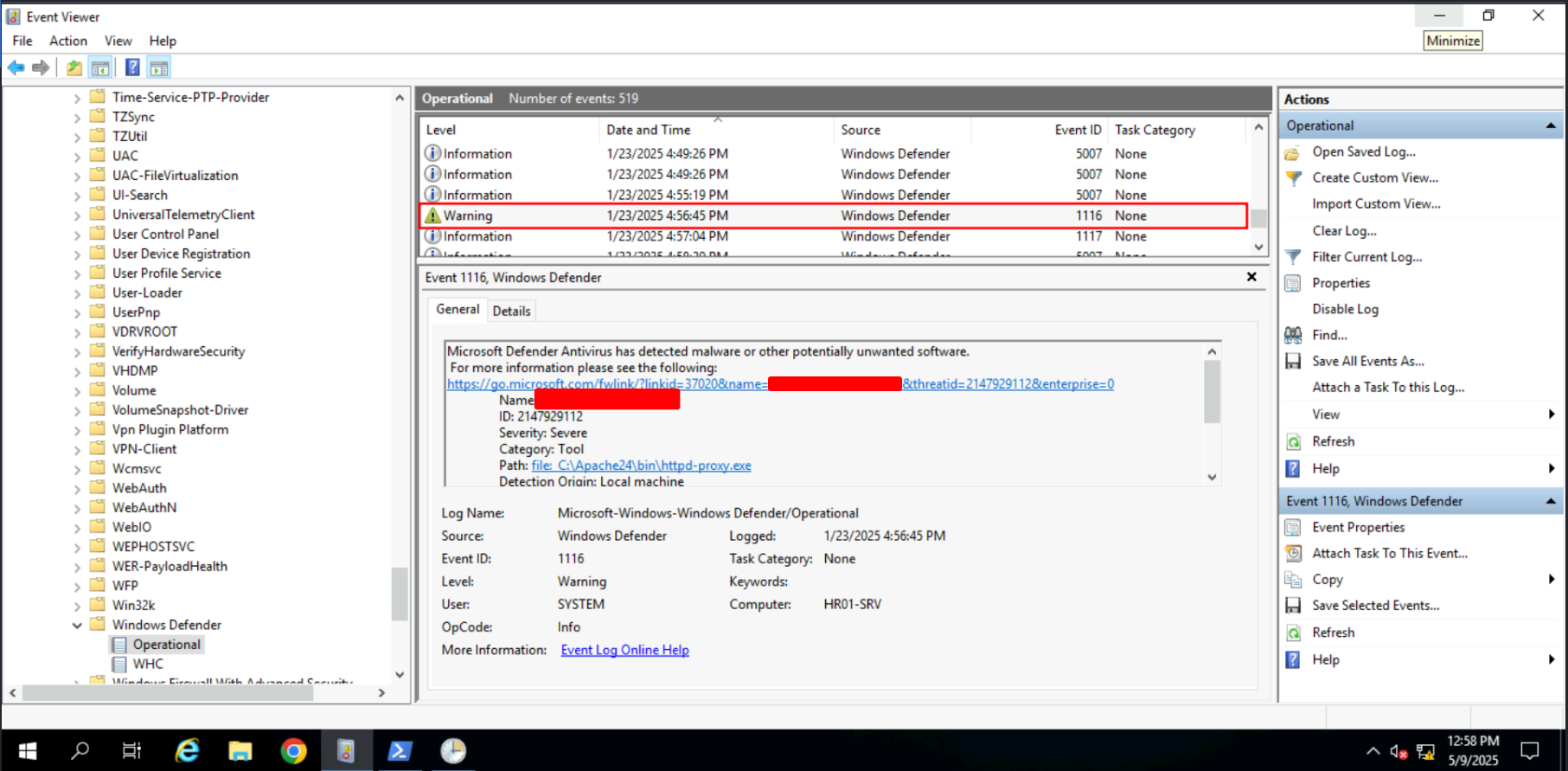Open the Help menu
The image size is (1568, 771).
click(163, 41)
